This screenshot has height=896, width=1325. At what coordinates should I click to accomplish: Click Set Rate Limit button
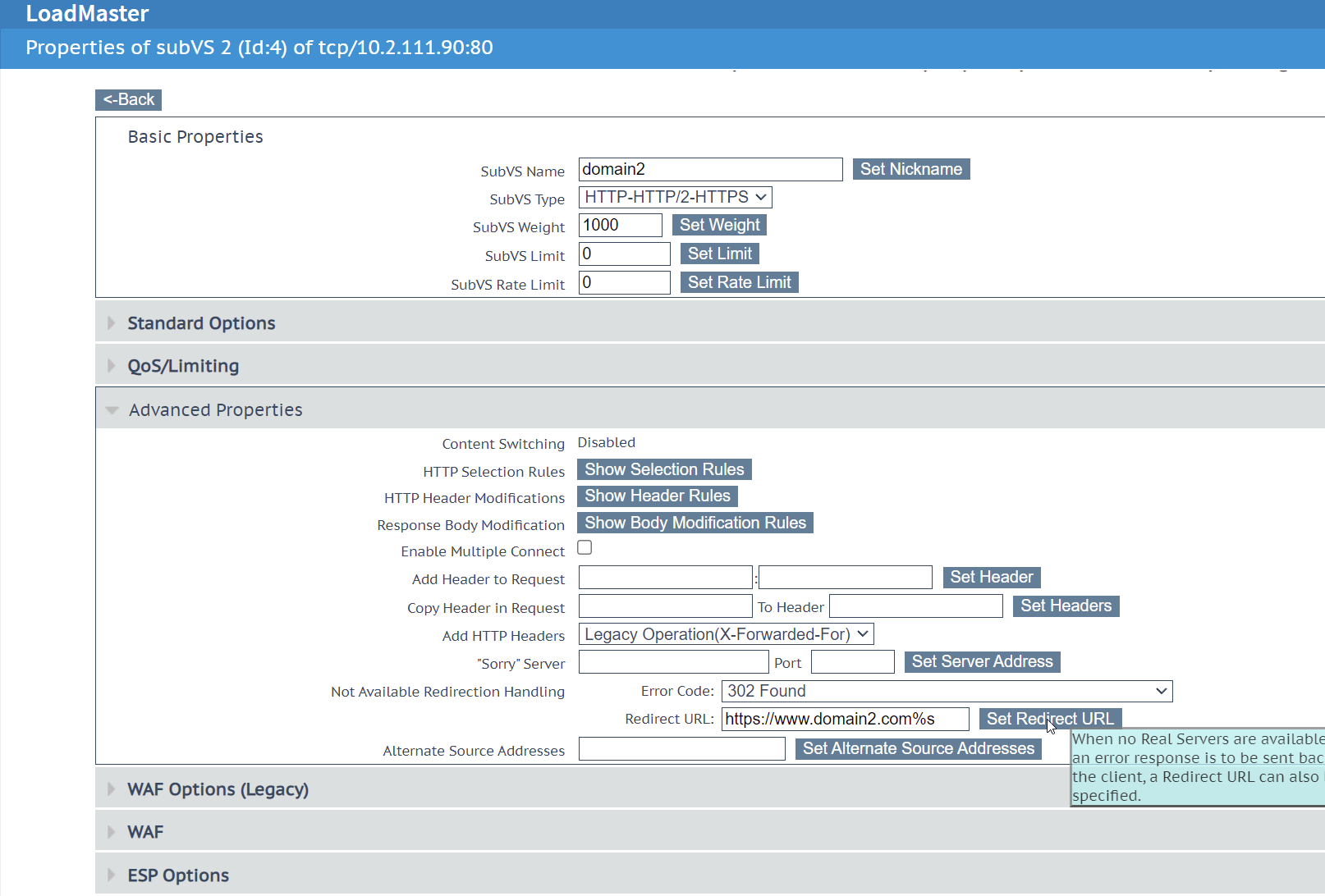tap(740, 282)
